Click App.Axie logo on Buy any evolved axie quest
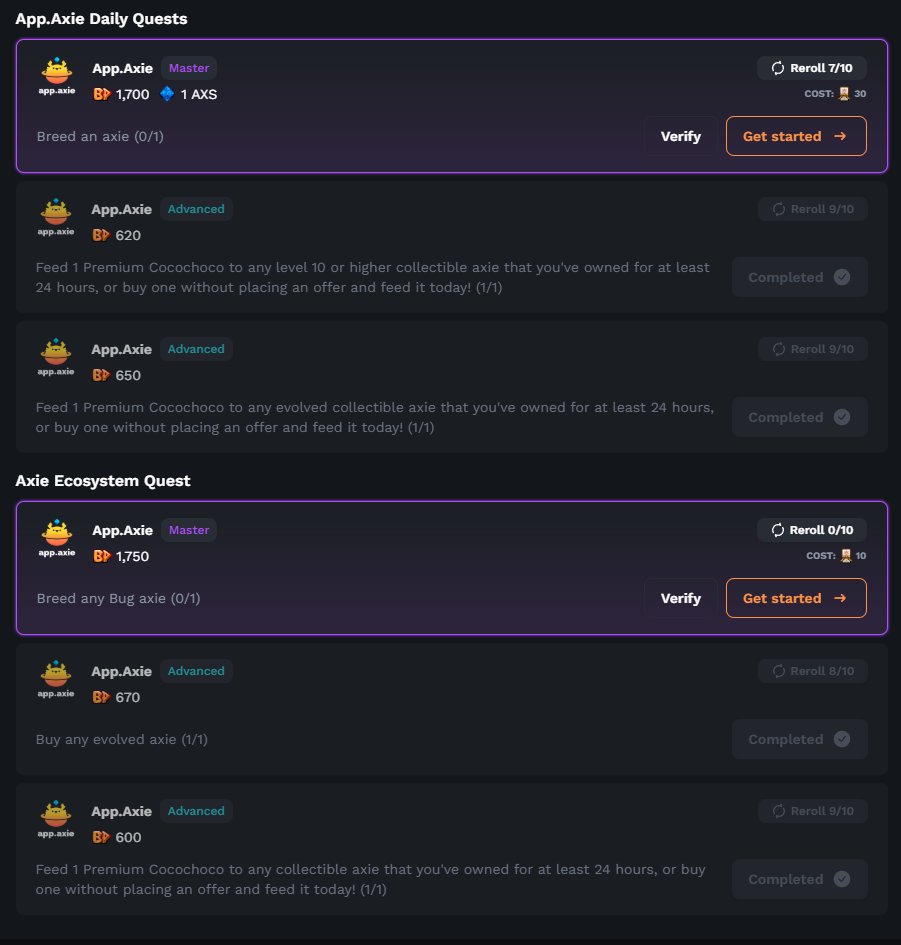Viewport: 901px width, 945px height. 57,679
